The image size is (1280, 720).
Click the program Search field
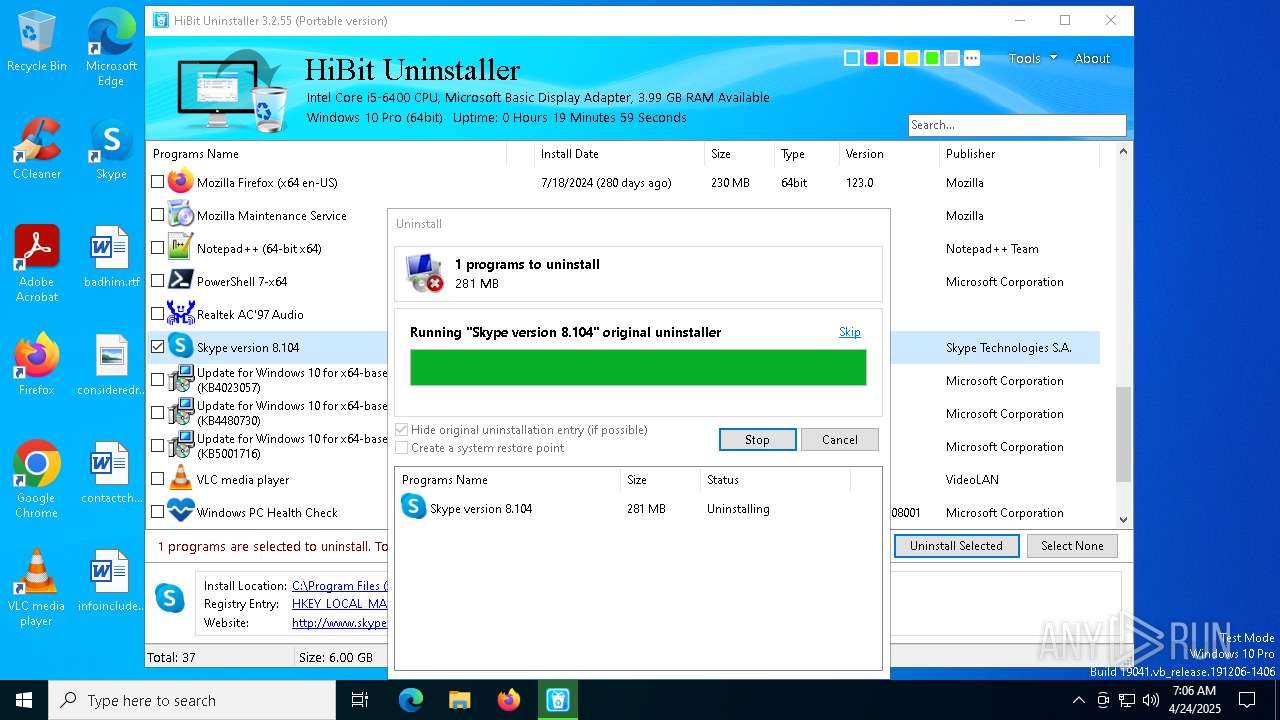point(1017,125)
